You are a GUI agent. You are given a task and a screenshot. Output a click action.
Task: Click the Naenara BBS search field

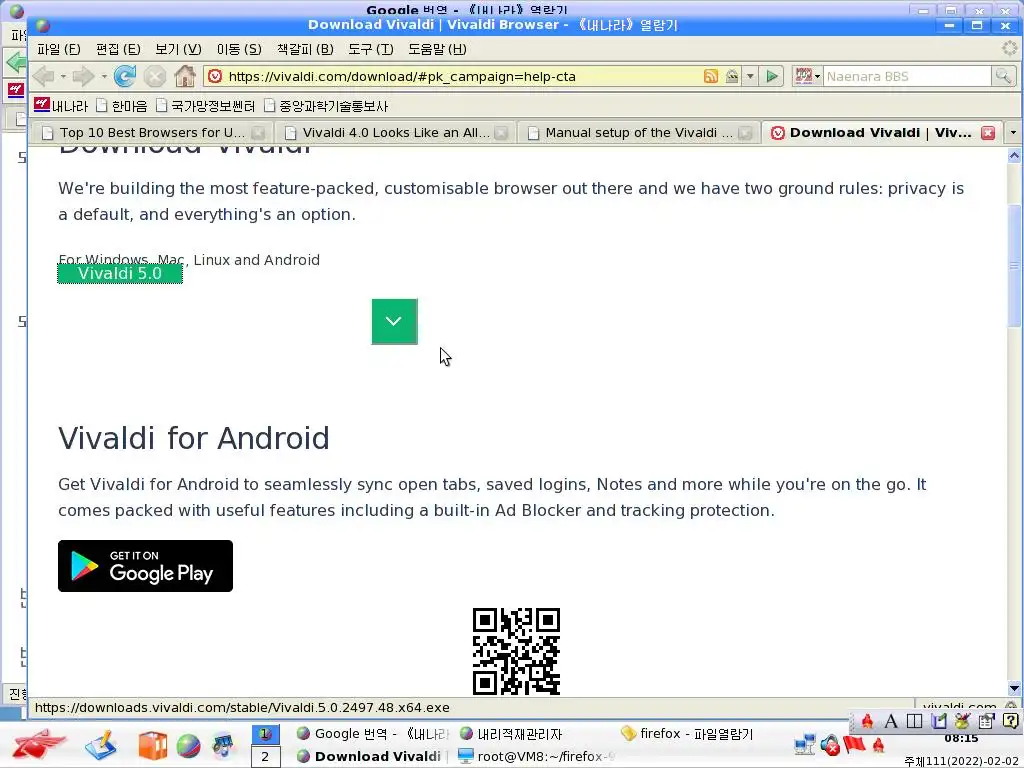coord(907,76)
